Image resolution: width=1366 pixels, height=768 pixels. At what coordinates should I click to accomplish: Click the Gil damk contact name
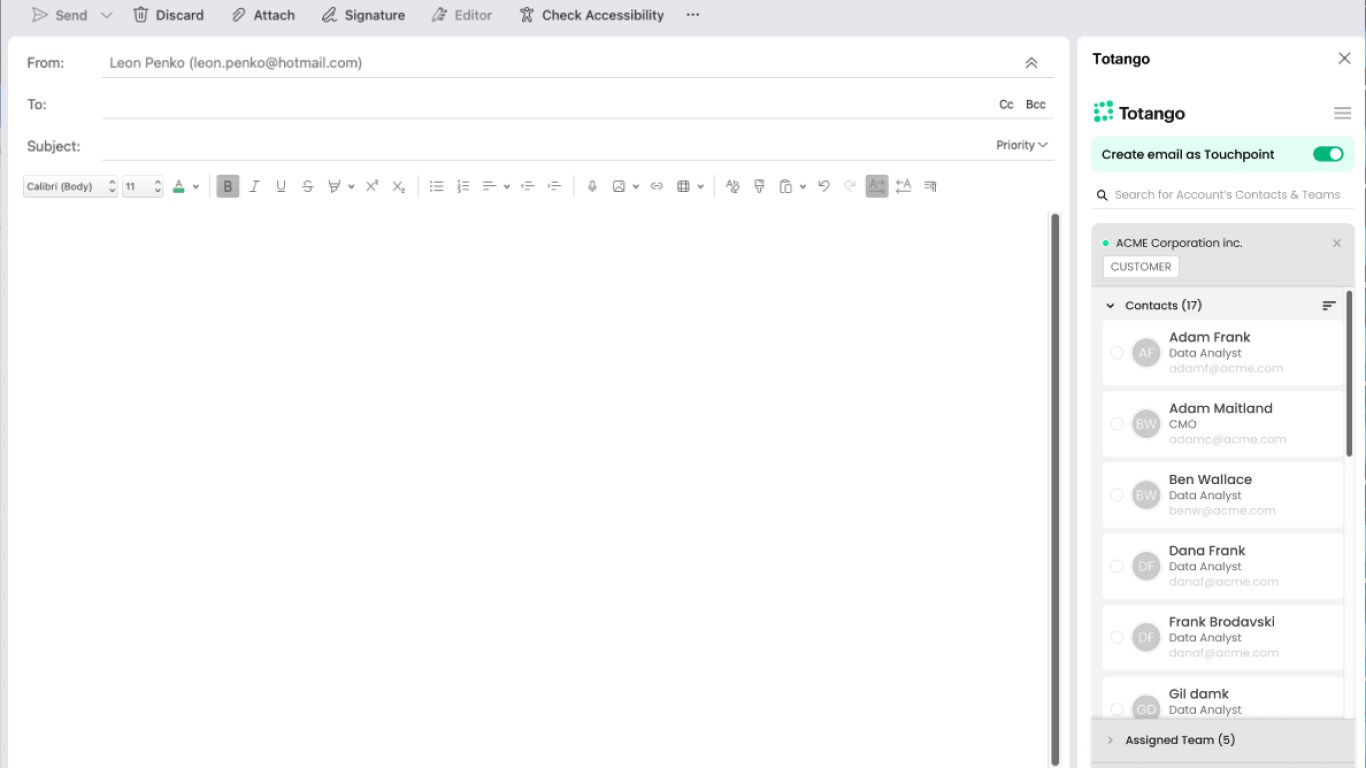1199,694
